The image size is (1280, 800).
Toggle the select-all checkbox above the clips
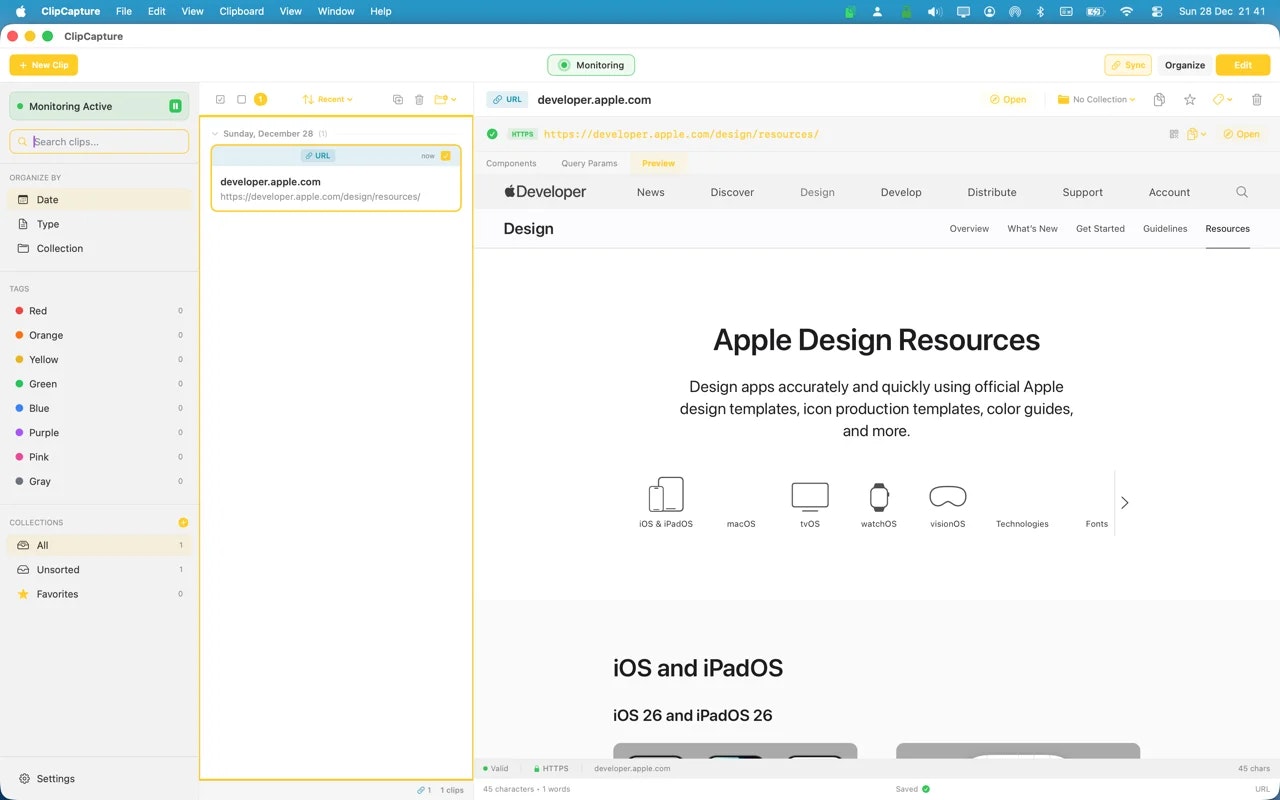(x=221, y=99)
